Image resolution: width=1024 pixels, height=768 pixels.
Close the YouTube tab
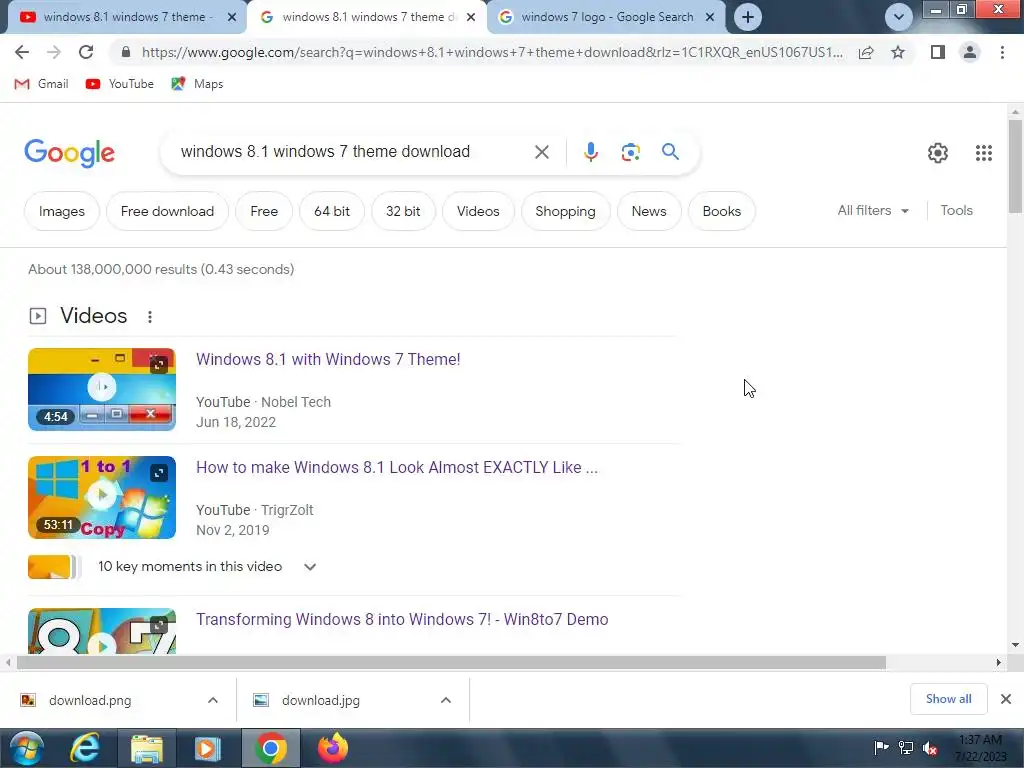click(231, 17)
